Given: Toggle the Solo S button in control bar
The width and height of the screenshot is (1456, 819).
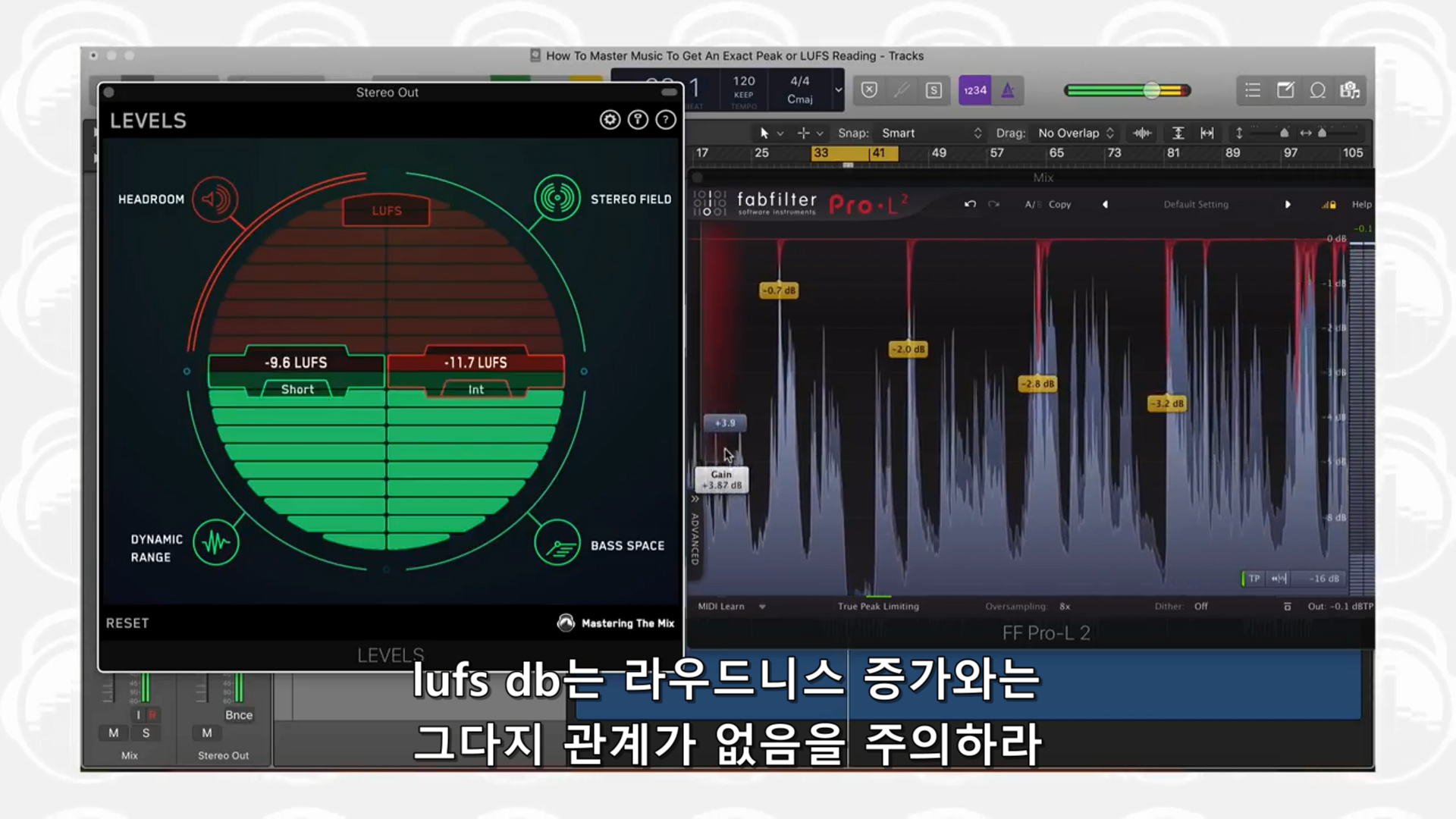Looking at the screenshot, I should coord(934,90).
